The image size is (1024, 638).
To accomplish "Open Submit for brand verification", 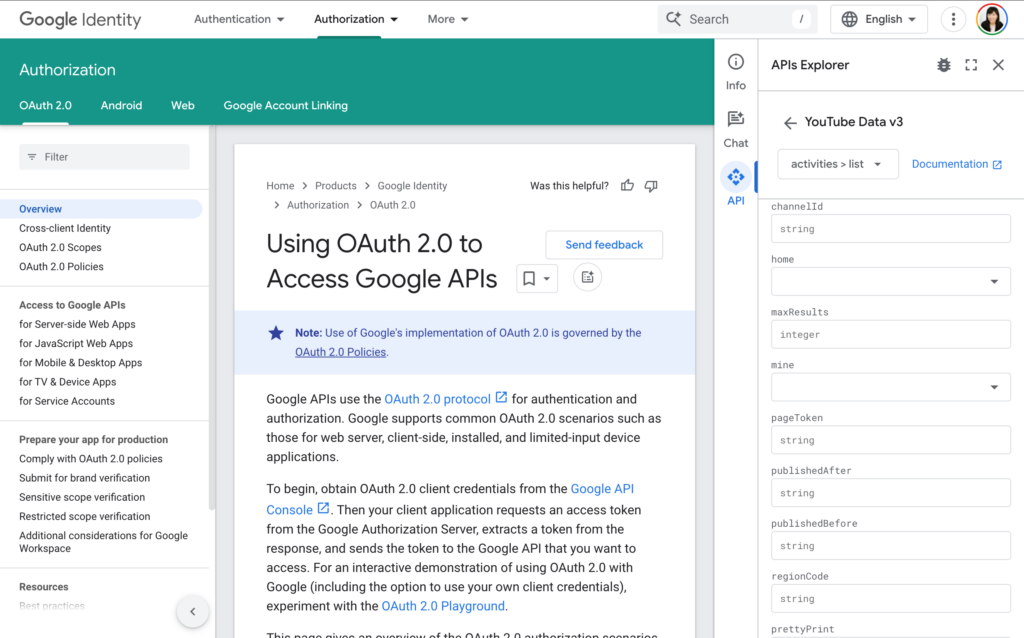I will pyautogui.click(x=84, y=478).
